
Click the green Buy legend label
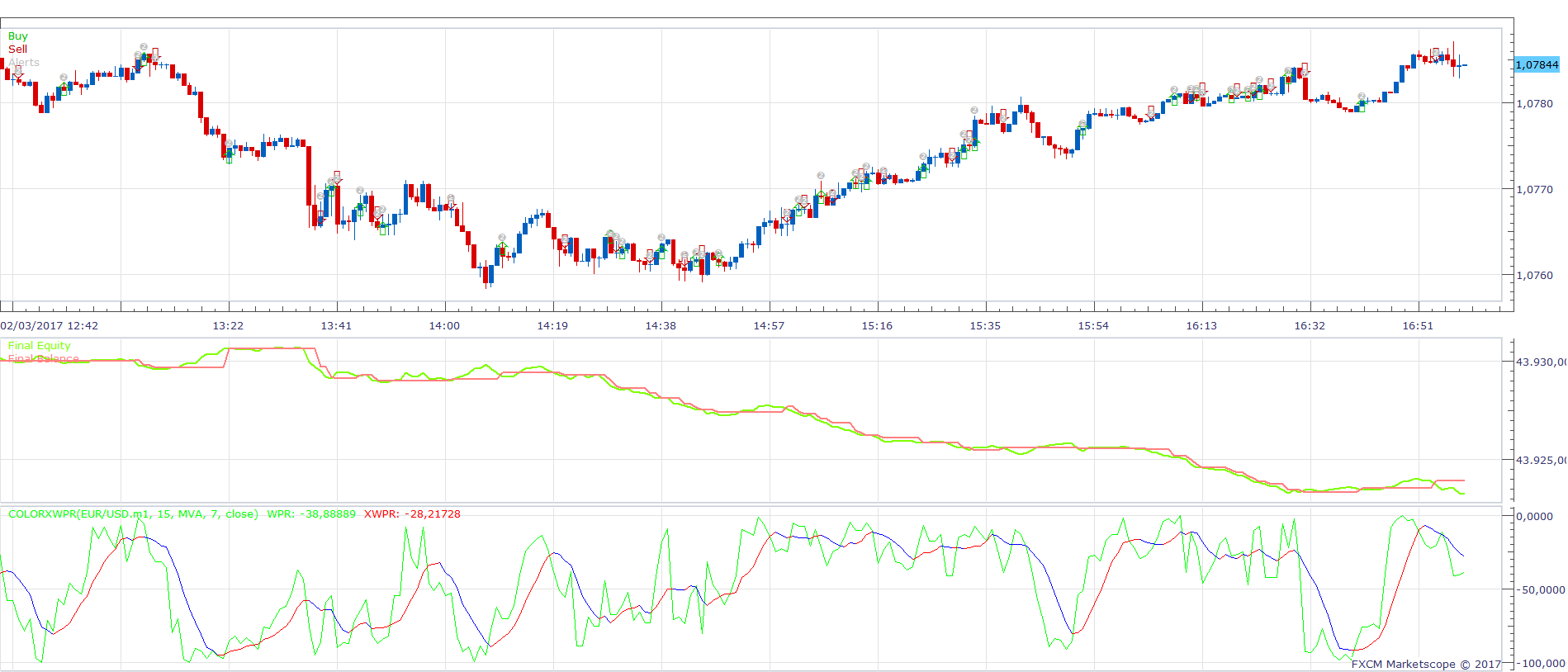point(17,36)
